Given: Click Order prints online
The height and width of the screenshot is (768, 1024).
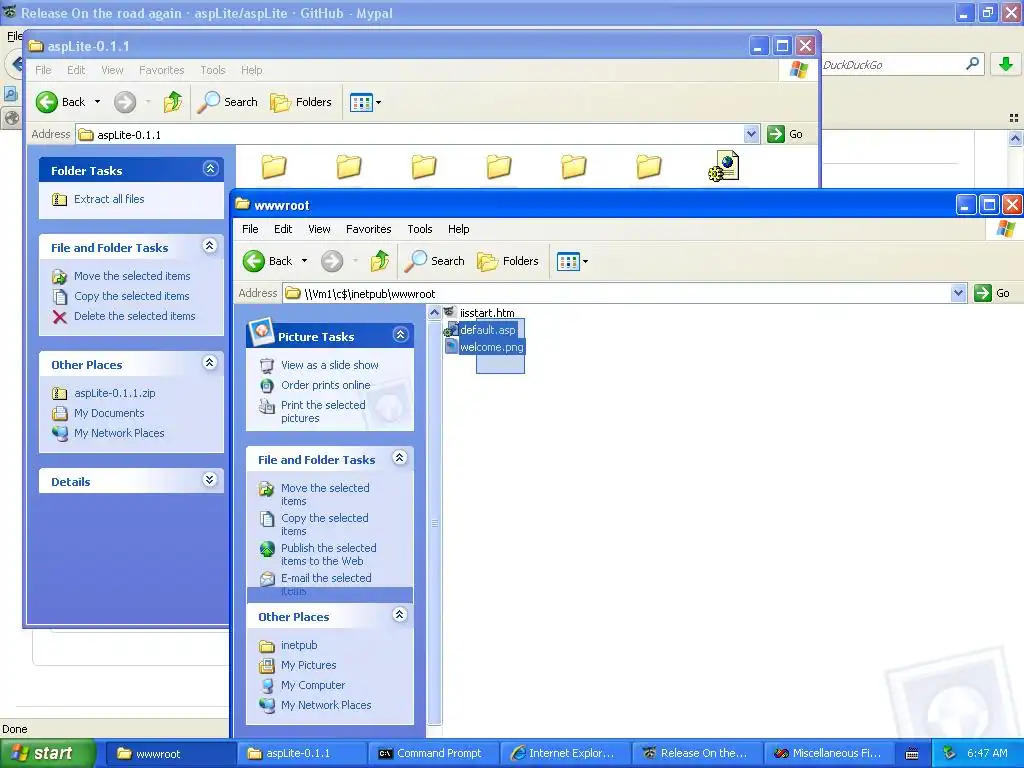Looking at the screenshot, I should [325, 385].
